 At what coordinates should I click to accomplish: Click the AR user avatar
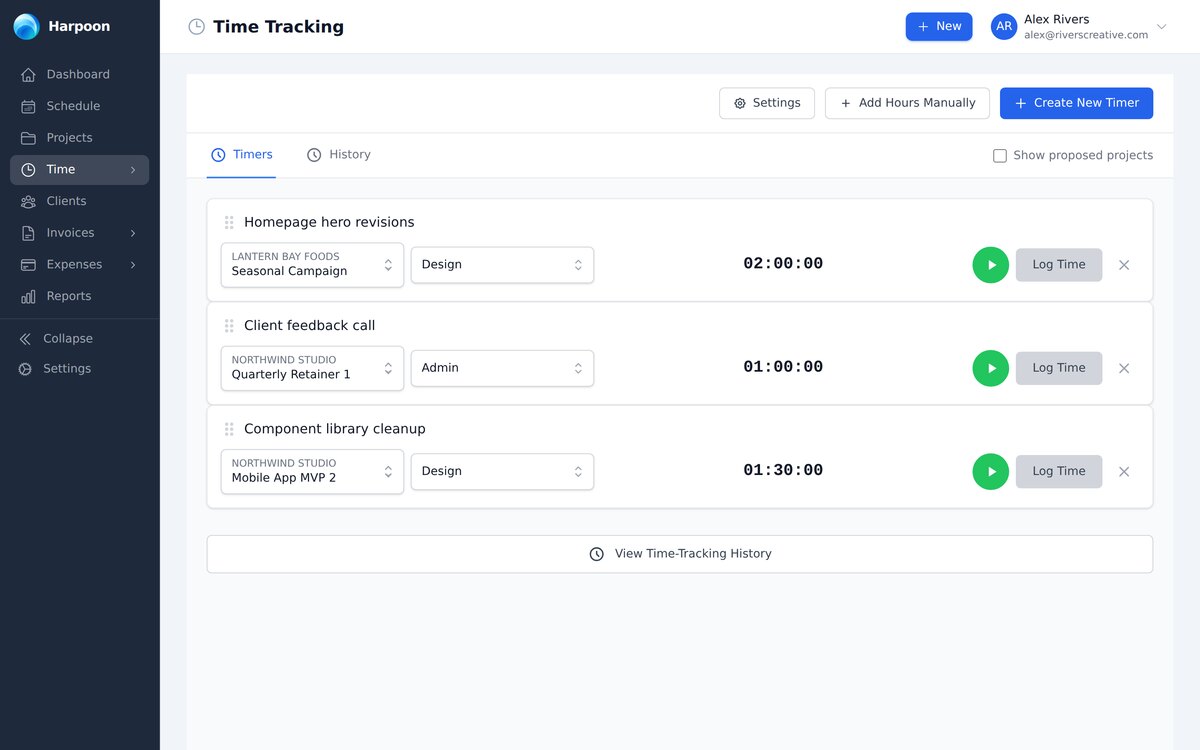pos(1004,27)
